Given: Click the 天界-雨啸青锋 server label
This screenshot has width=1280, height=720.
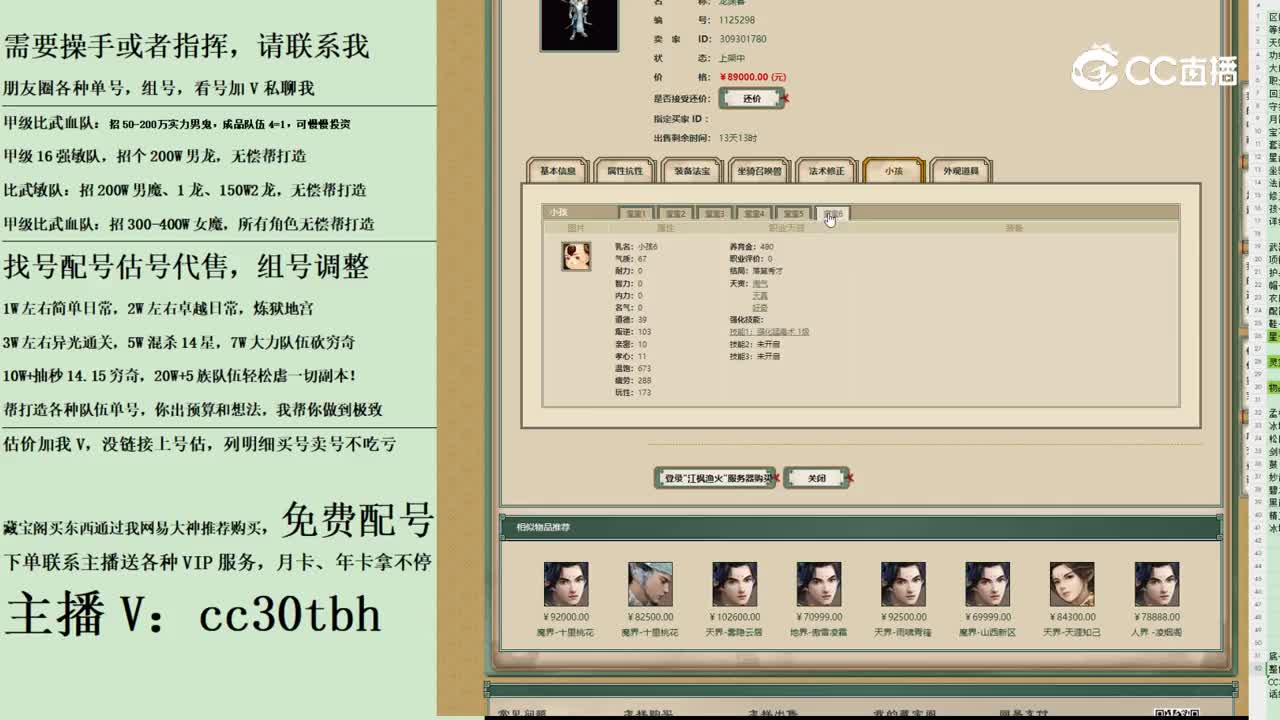Looking at the screenshot, I should pos(903,632).
